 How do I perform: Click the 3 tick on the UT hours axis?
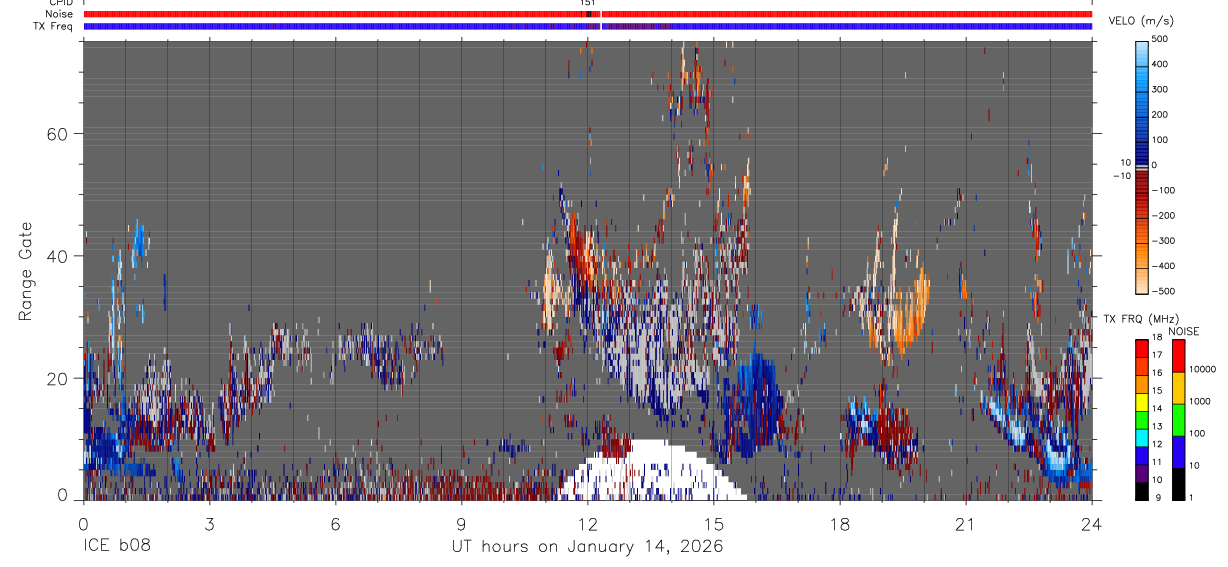209,523
